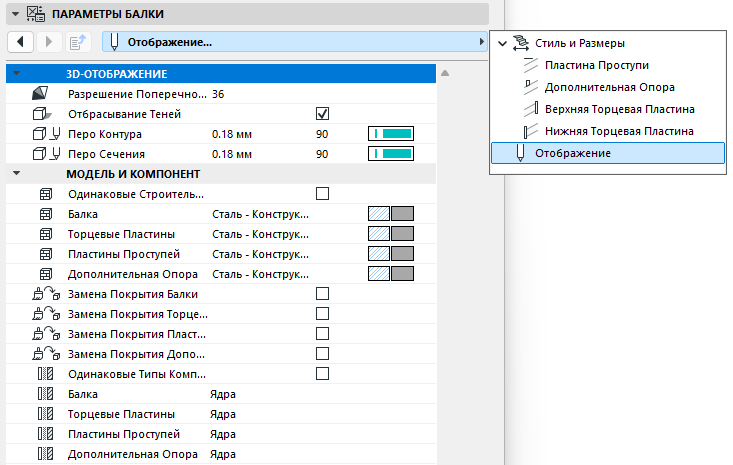The width and height of the screenshot is (733, 465).
Task: Click the Одинаковые Типы Комп... row icon
Action: point(45,374)
